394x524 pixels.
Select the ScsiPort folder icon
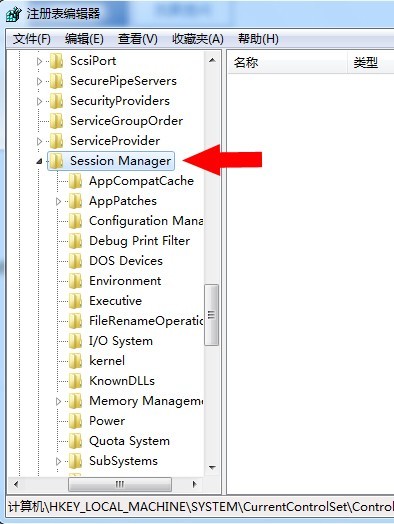click(x=56, y=61)
